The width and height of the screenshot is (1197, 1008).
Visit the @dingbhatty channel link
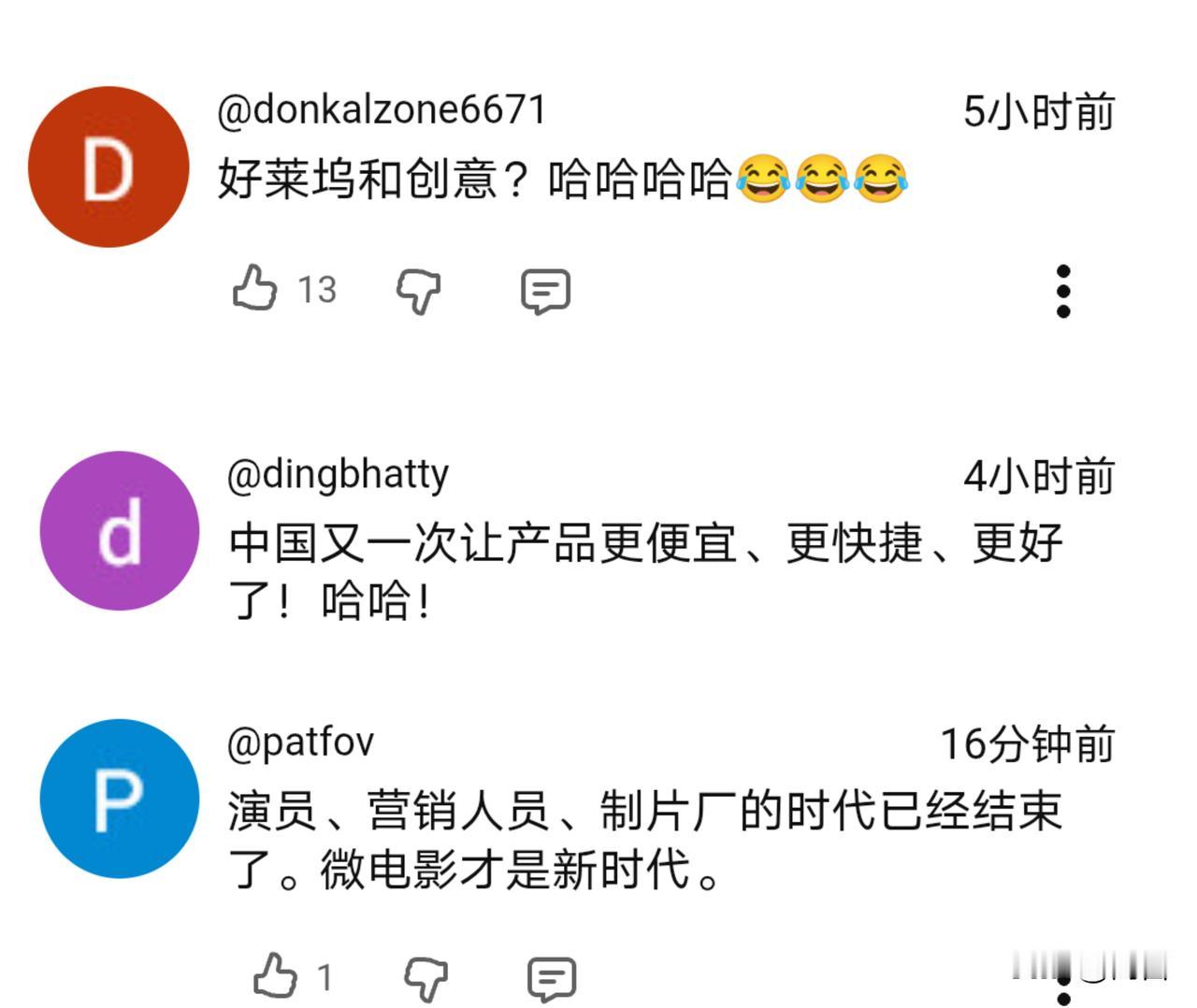click(338, 475)
